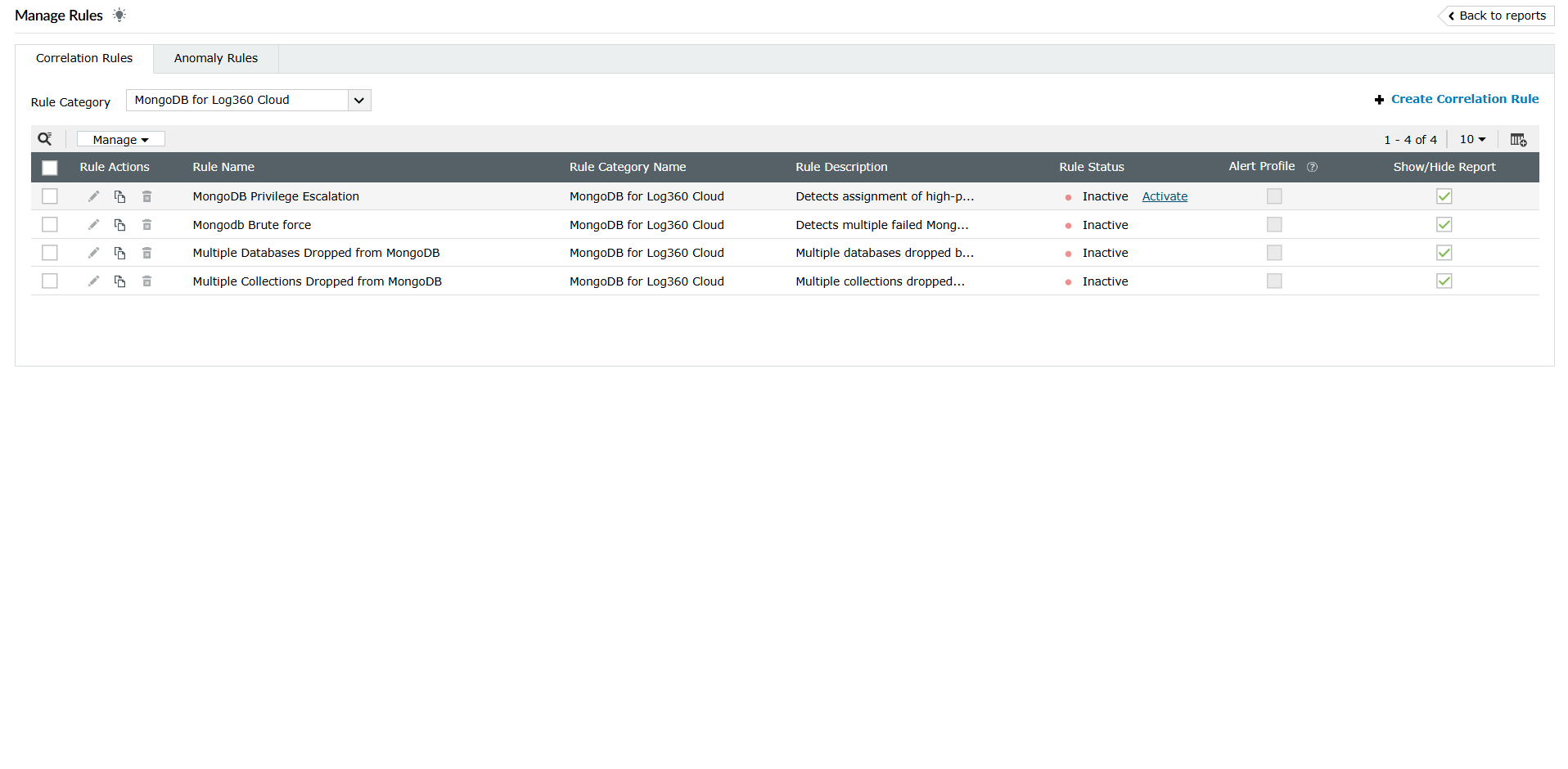Click description 'Detects multiple failed Mong...'

click(x=882, y=225)
